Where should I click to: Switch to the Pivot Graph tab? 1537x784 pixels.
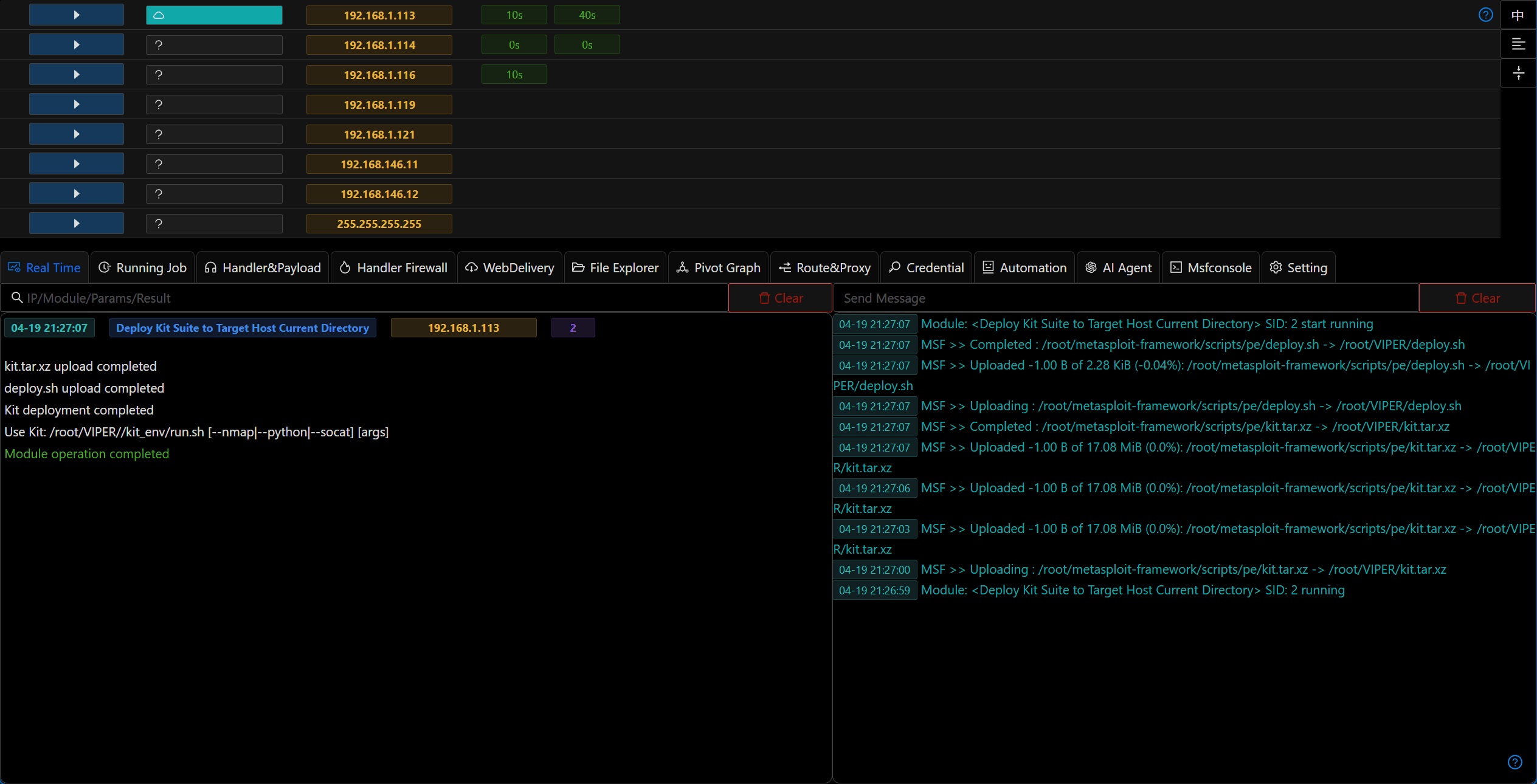click(719, 267)
